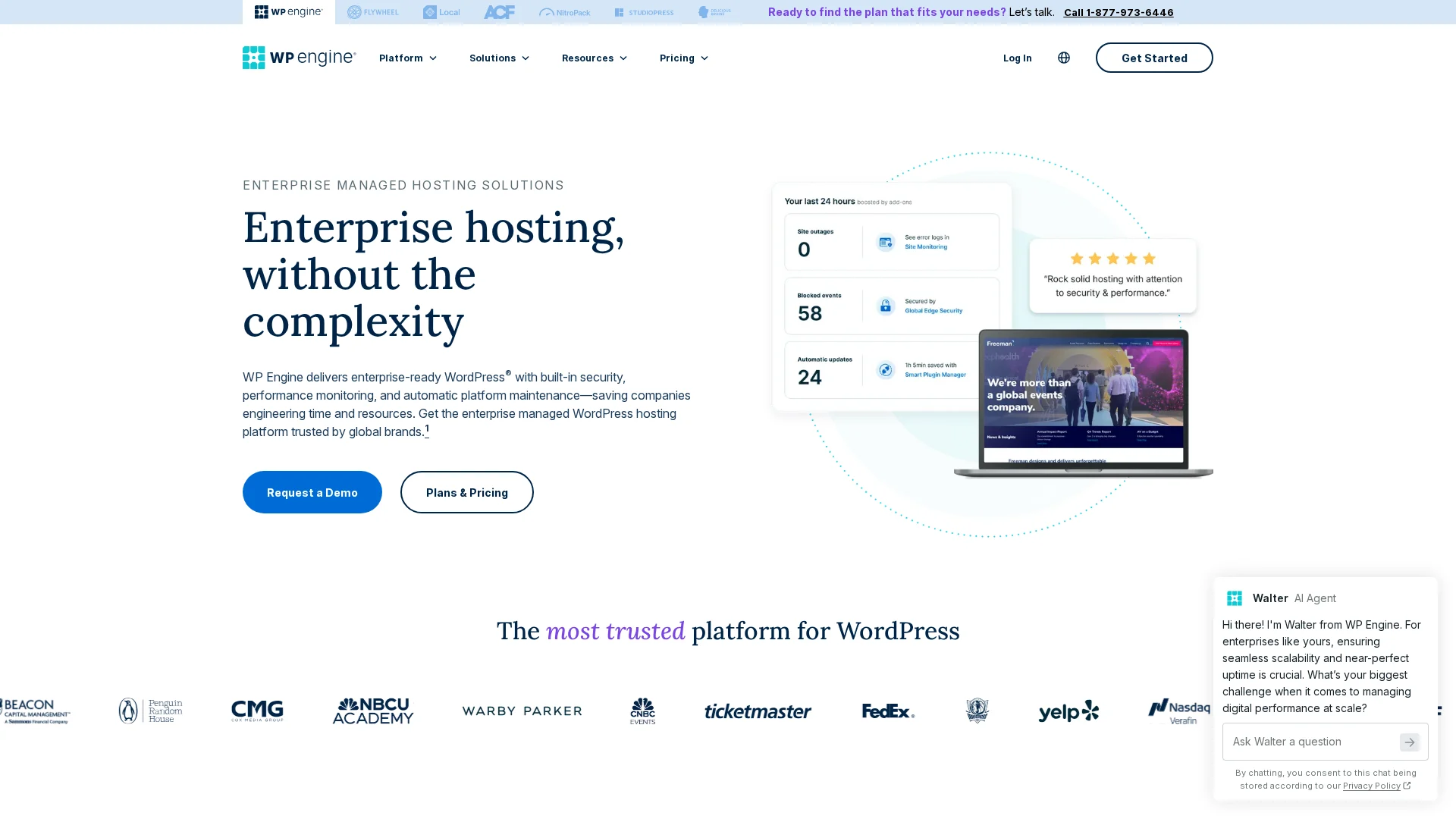Screen dimensions: 1456x819
Task: Click the WP Engine icon beside Walter's name
Action: 1235,598
